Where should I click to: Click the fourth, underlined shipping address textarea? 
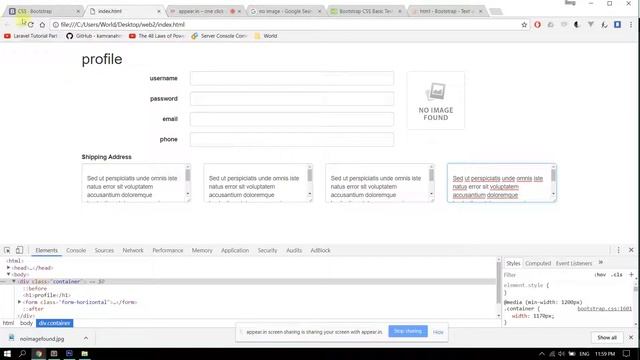[502, 183]
